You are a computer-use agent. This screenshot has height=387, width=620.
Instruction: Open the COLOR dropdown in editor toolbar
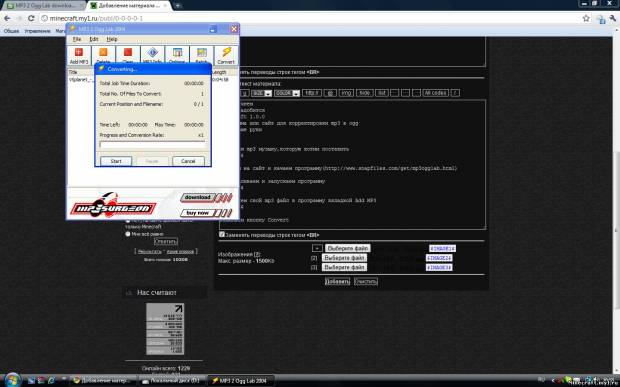point(287,93)
